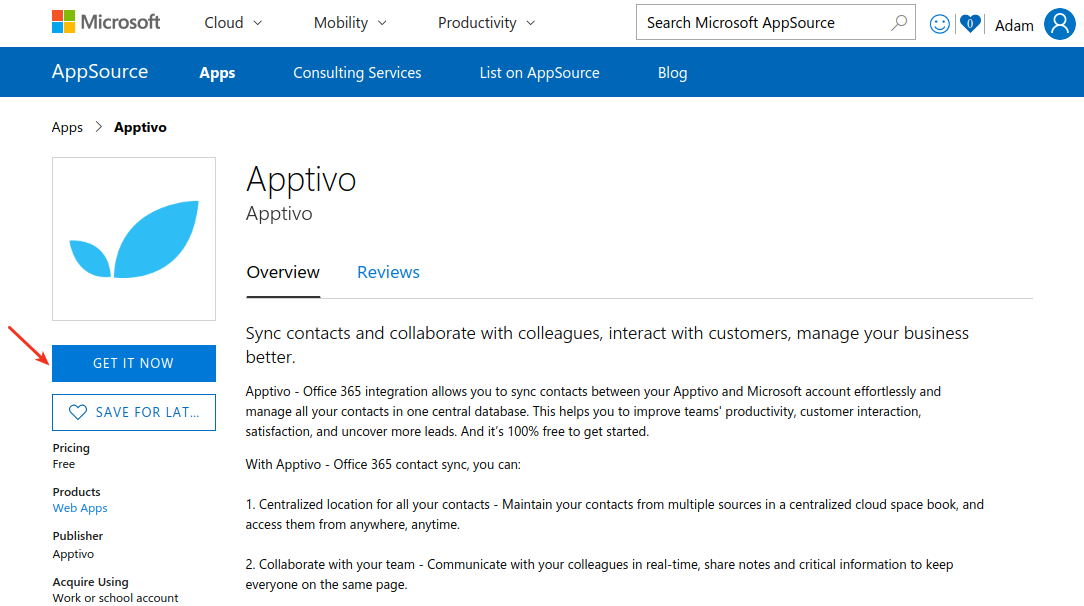The height and width of the screenshot is (606, 1084).
Task: Click the Save for Later button
Action: coord(133,413)
